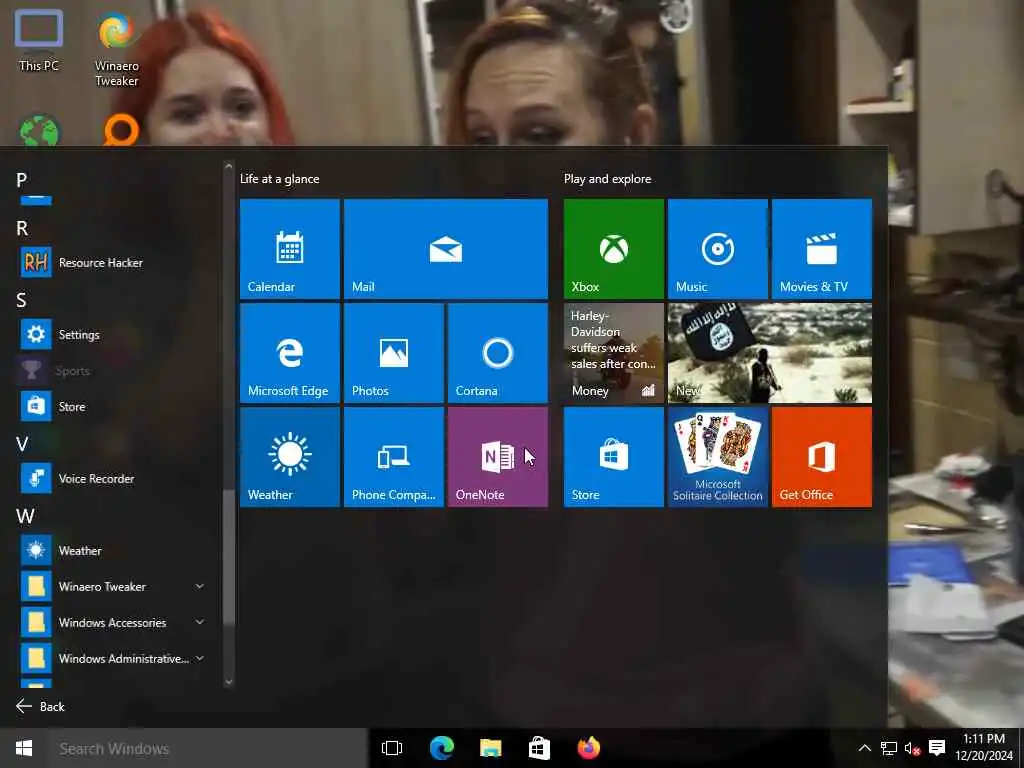Launch Microsoft Edge tile
Screen dimensions: 1024x768
coord(290,353)
